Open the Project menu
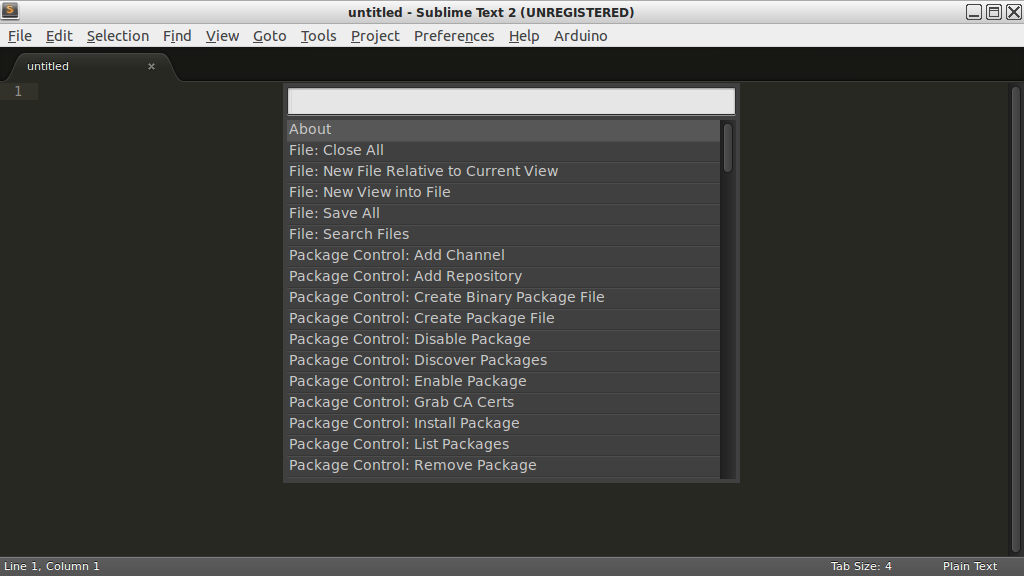This screenshot has width=1024, height=576. (x=375, y=36)
